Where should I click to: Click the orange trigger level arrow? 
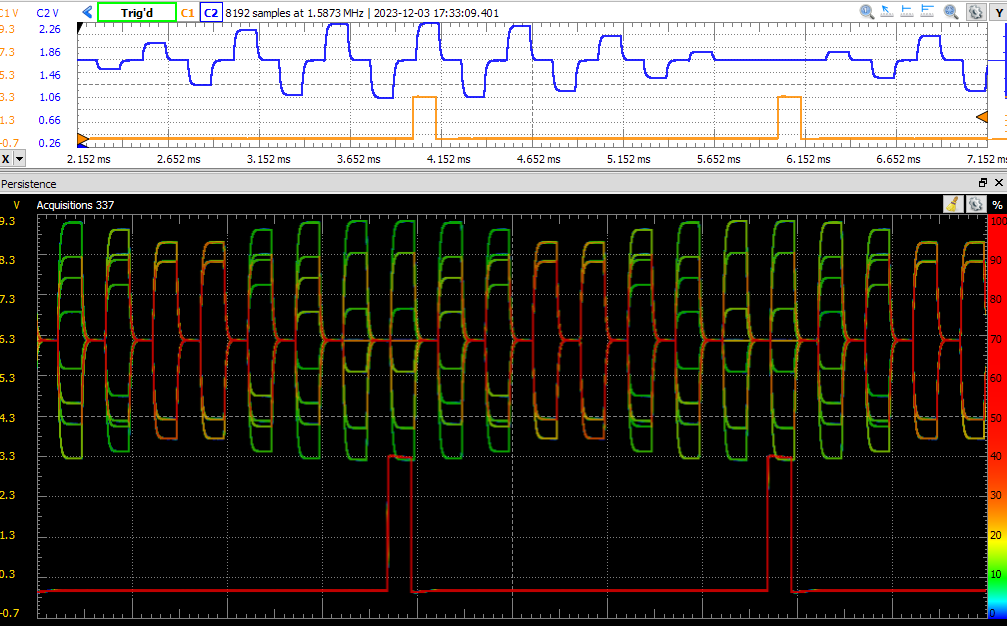982,117
